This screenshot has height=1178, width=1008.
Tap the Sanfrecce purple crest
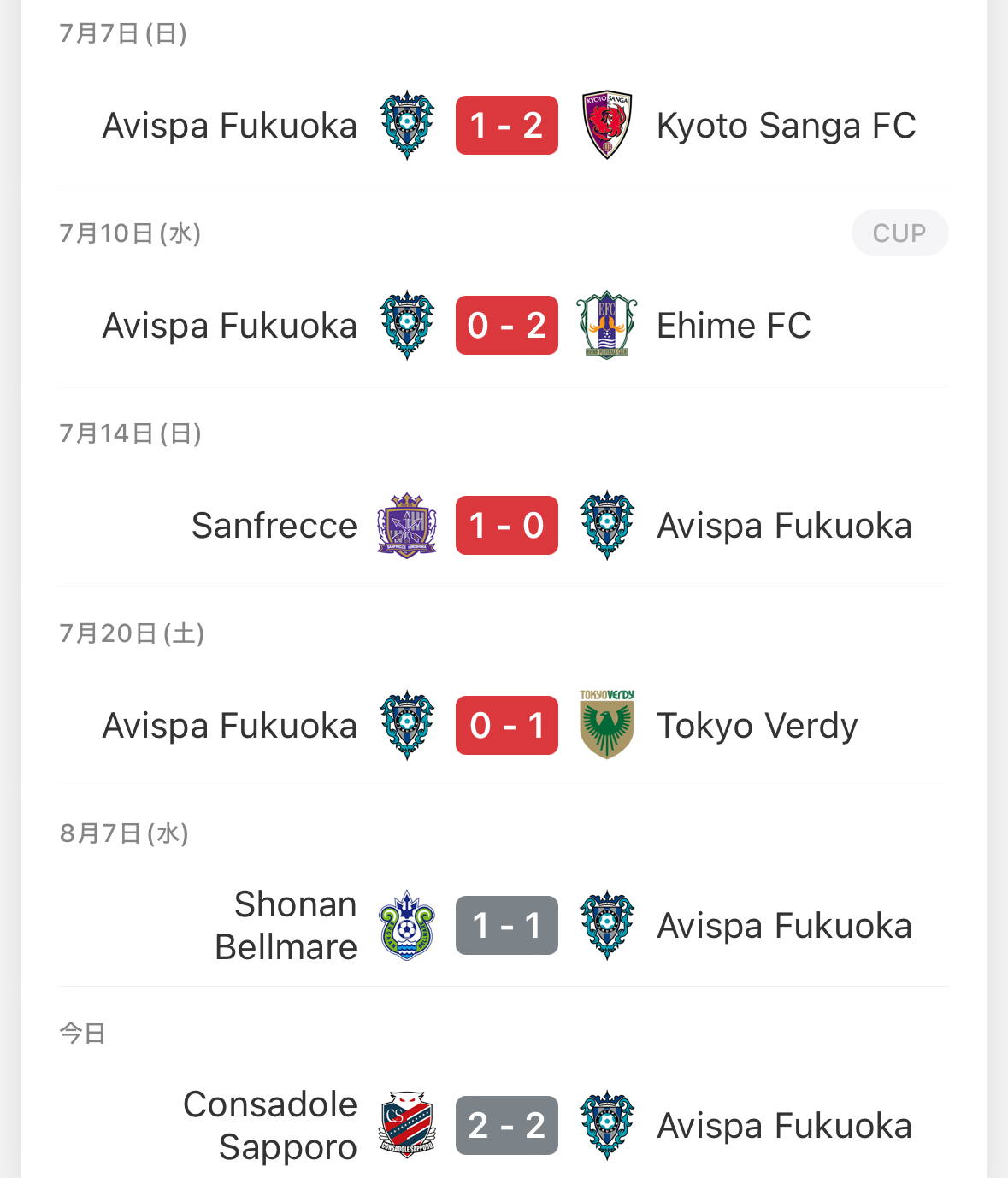click(407, 526)
